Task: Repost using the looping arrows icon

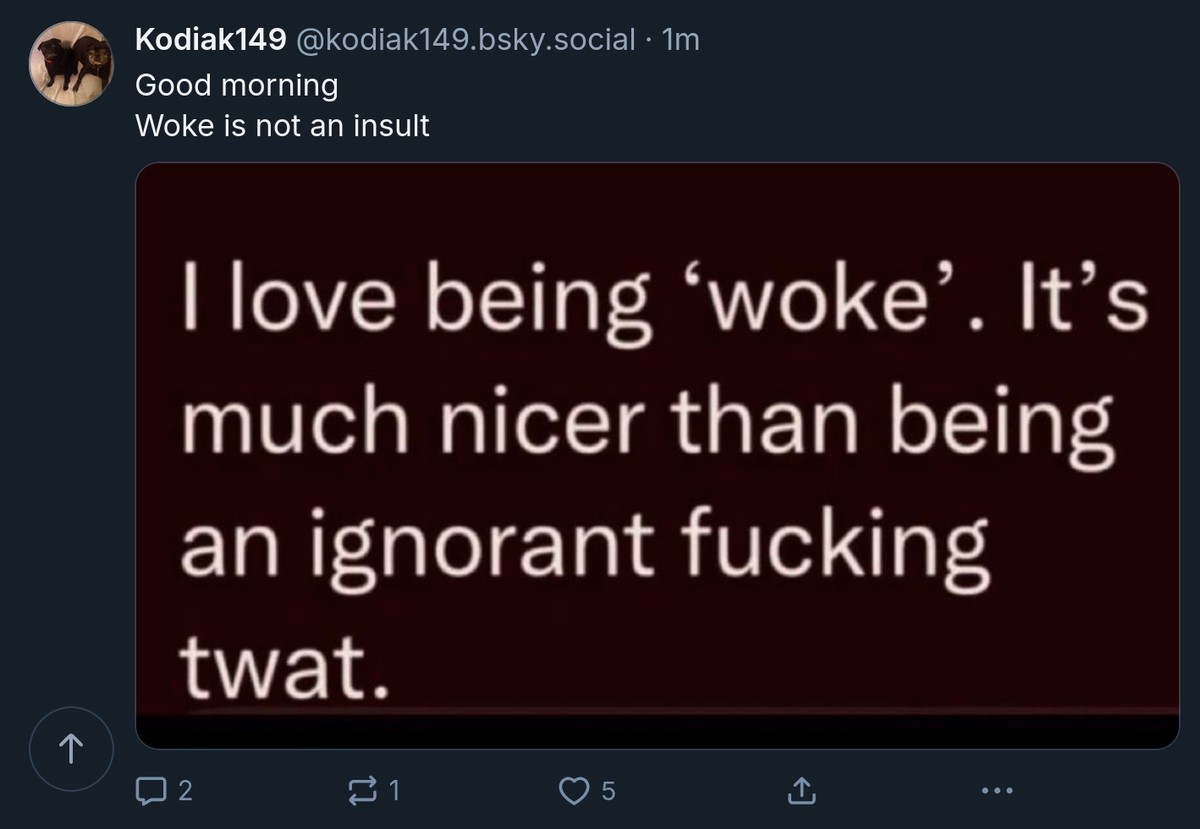Action: tap(360, 792)
